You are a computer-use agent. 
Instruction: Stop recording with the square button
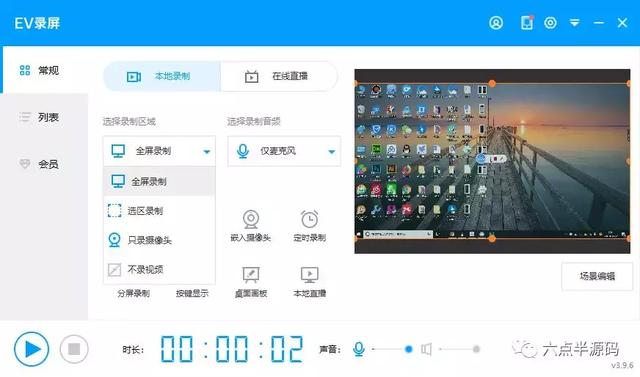pyautogui.click(x=74, y=349)
